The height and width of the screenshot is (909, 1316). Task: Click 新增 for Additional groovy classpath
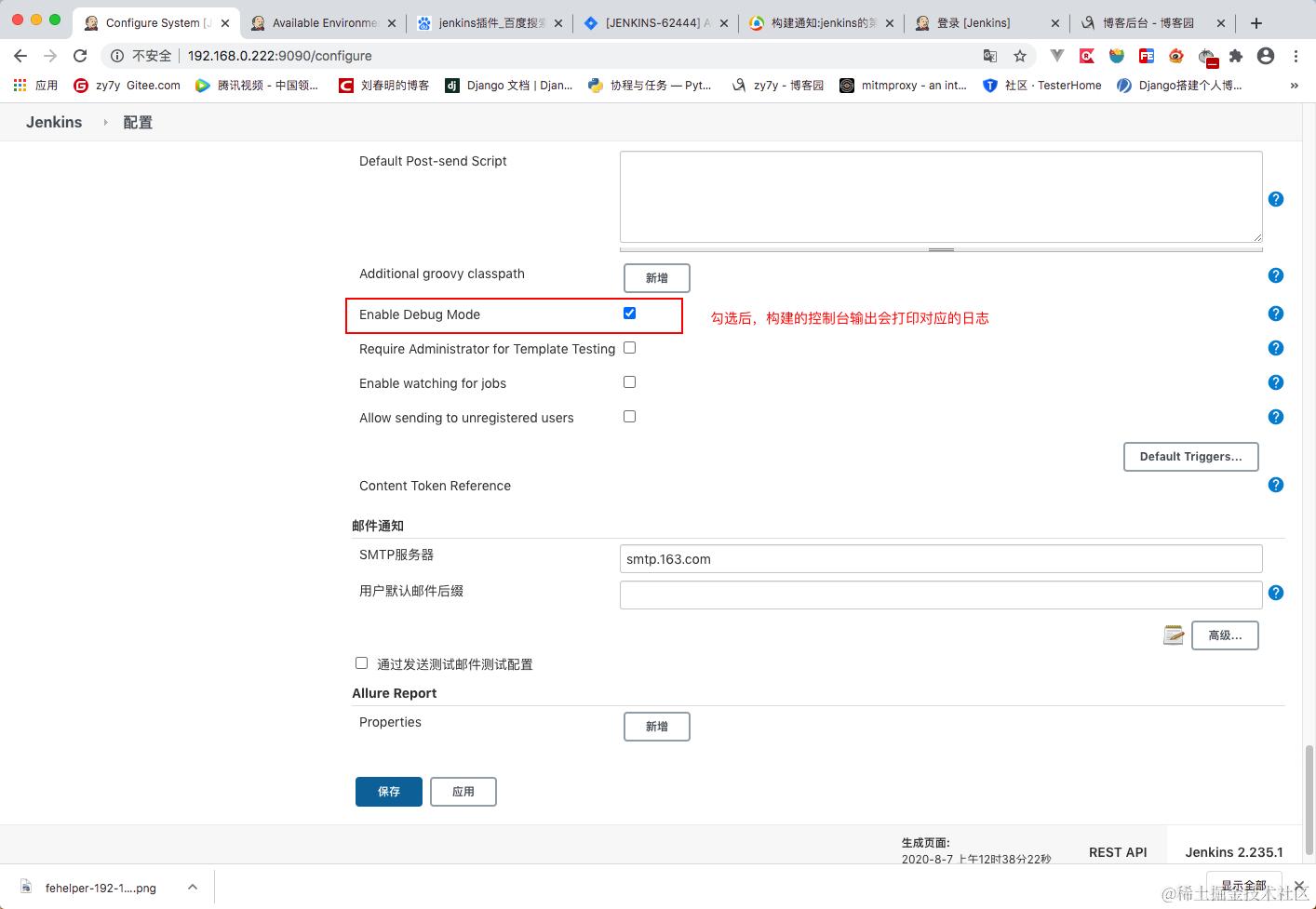657,277
